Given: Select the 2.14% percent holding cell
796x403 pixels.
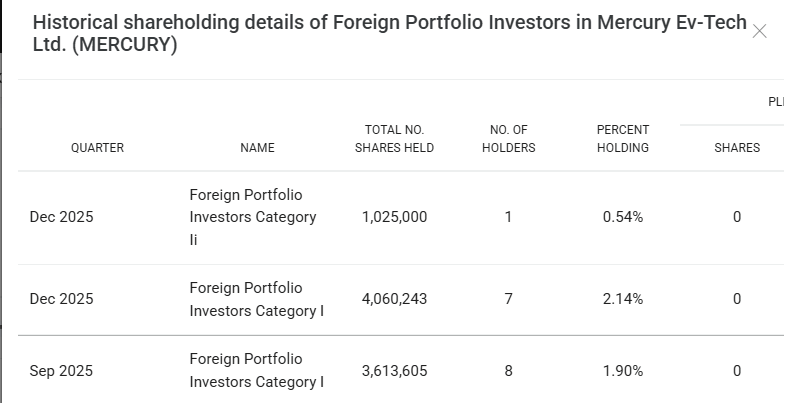Looking at the screenshot, I should point(622,299).
